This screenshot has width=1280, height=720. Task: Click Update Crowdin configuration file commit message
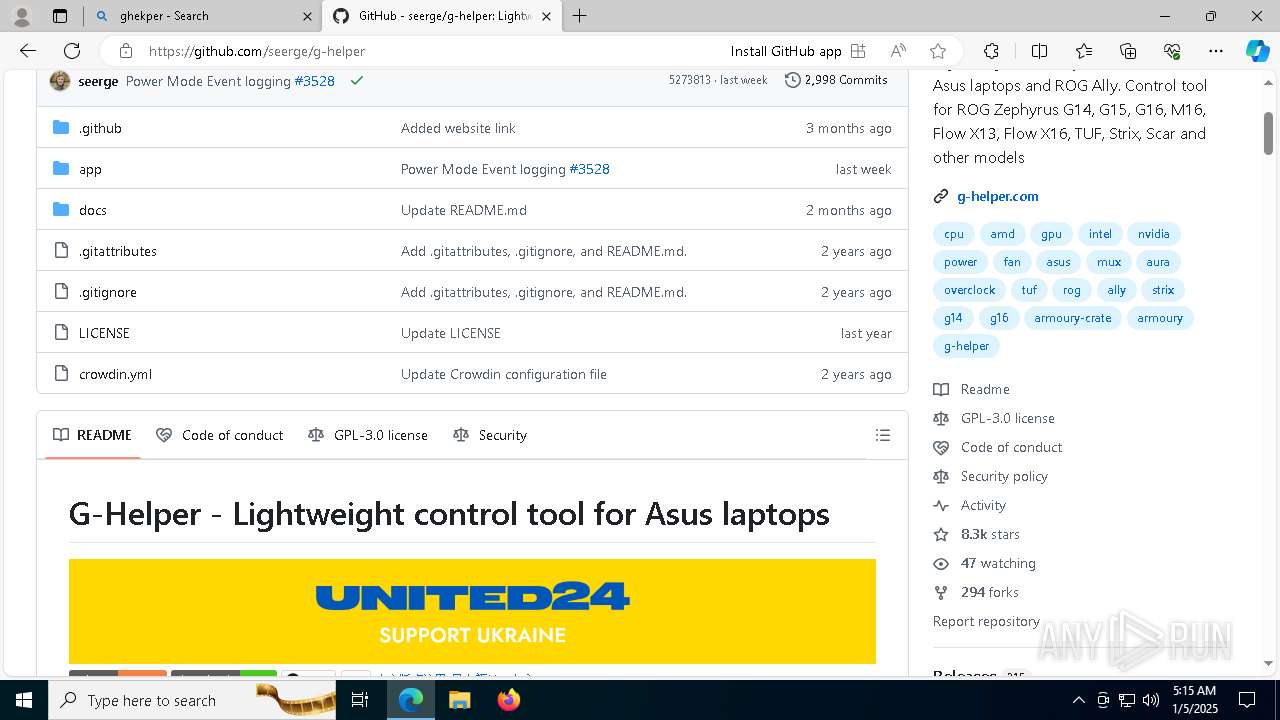point(504,374)
